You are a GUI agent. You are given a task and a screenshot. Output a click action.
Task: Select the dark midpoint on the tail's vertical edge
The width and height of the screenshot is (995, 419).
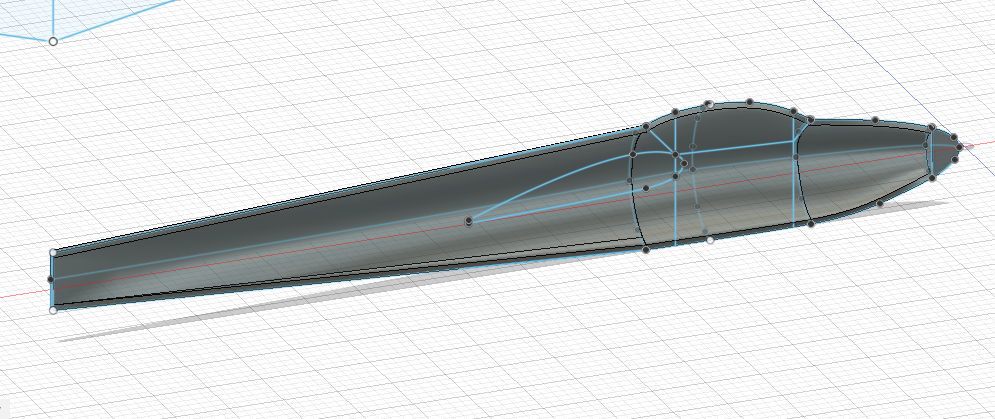51,279
